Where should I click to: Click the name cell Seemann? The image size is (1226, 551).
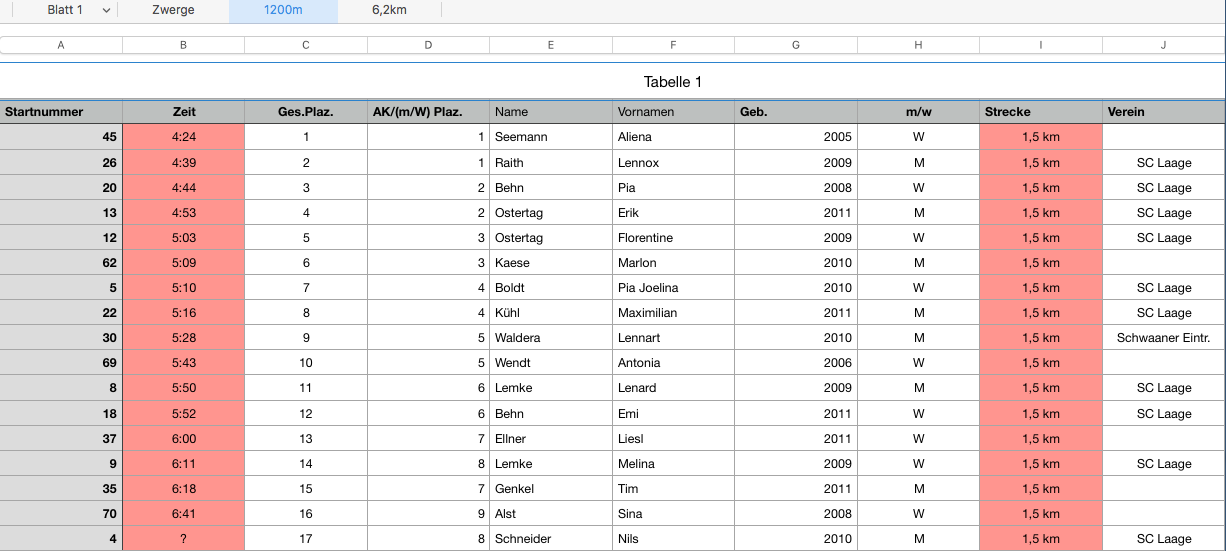[551, 137]
